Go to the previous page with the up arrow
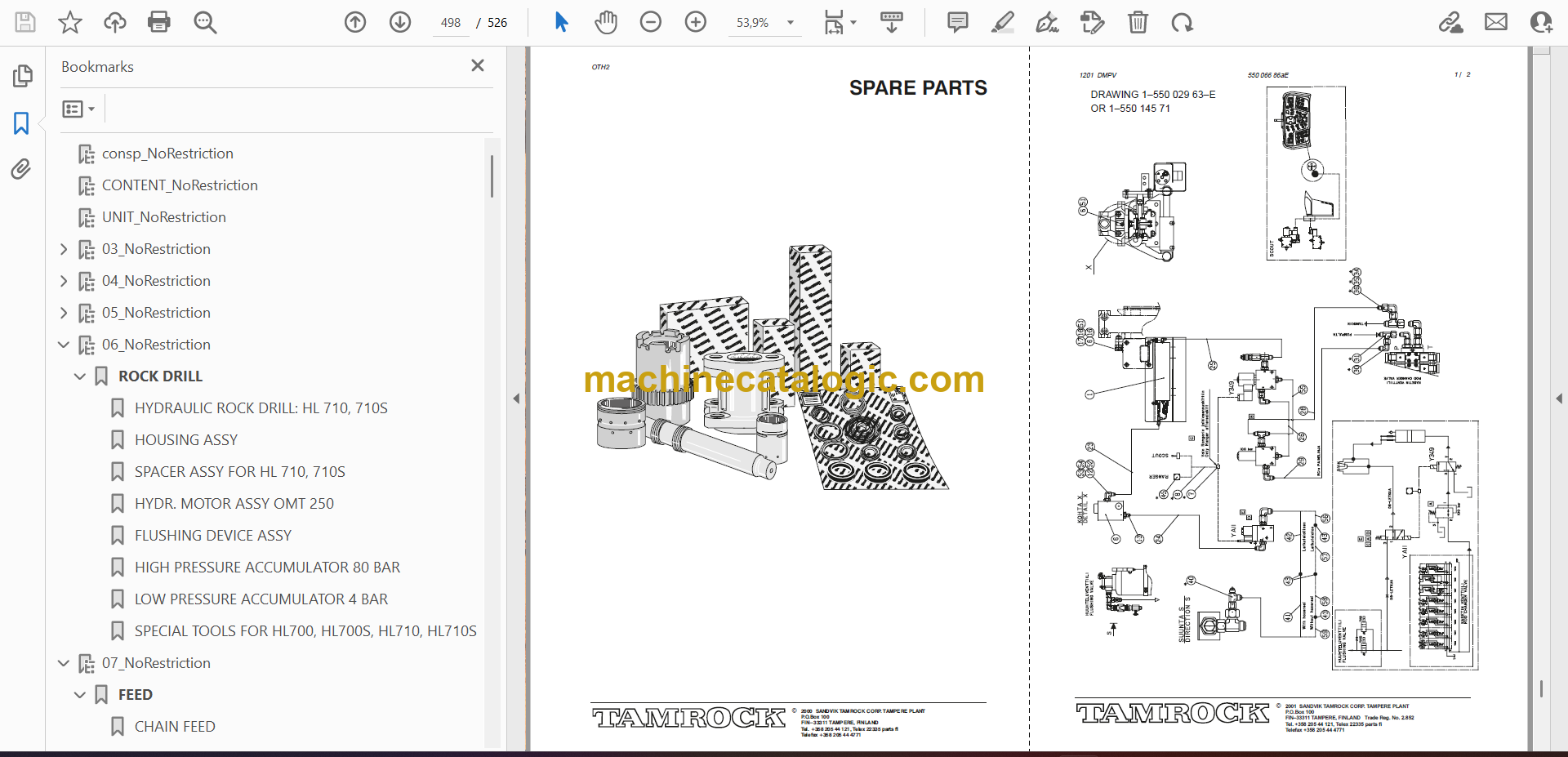 point(355,22)
